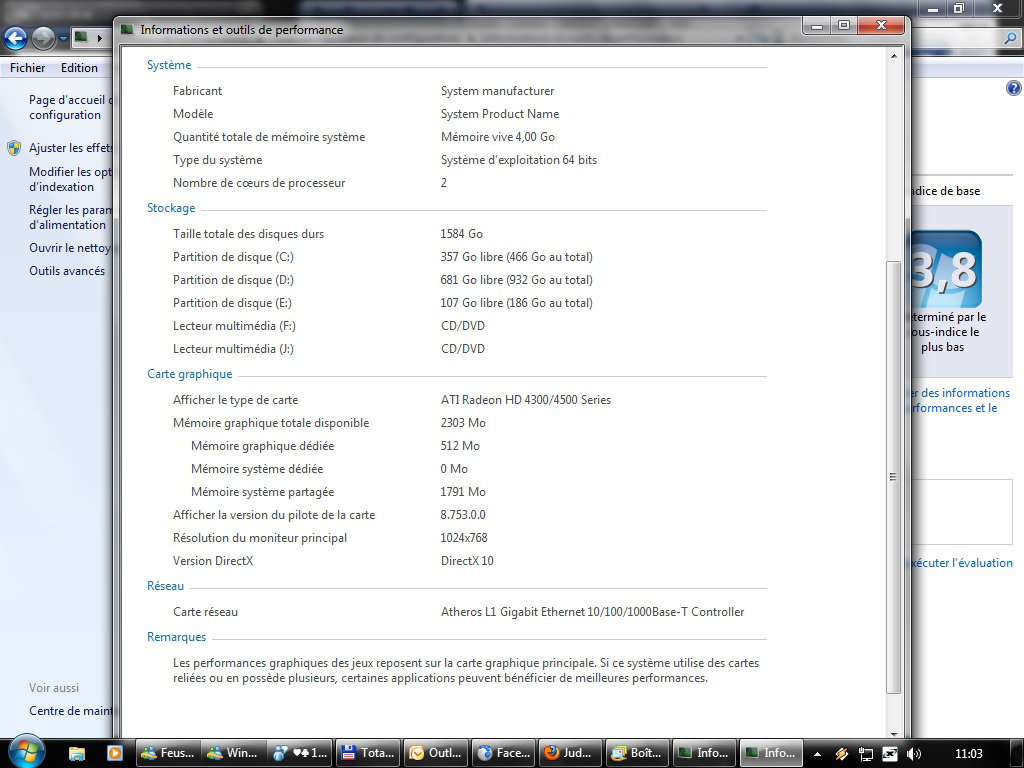
Task: Click the plug-shaped tray icon
Action: 841,754
